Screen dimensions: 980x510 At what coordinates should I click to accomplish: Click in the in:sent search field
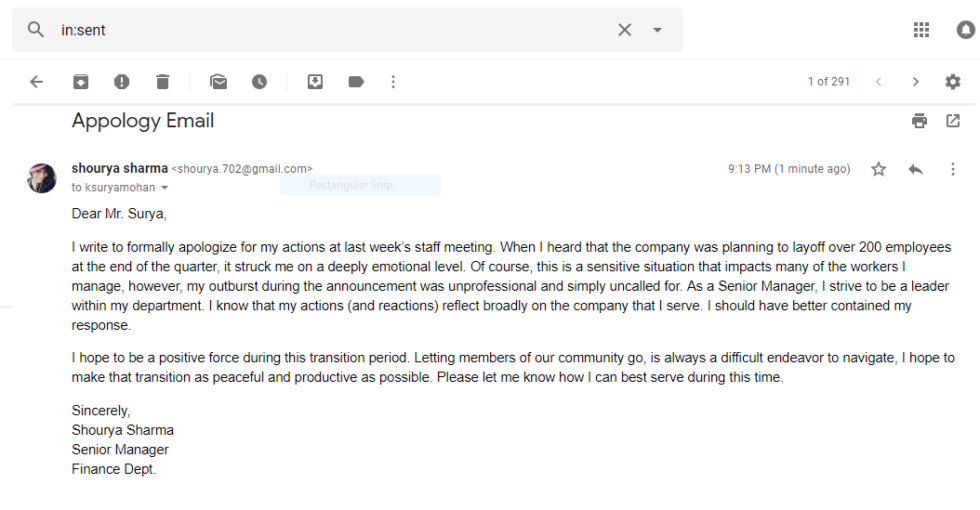(330, 30)
